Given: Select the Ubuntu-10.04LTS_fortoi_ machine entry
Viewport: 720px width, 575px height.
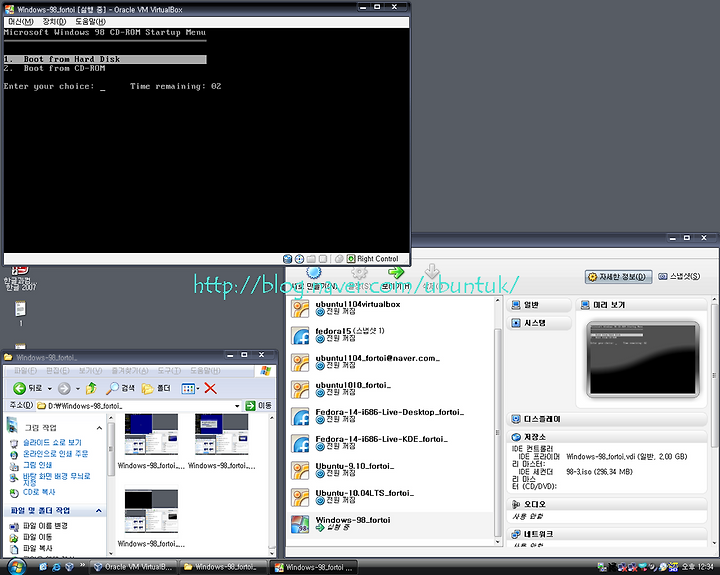Looking at the screenshot, I should coord(390,497).
